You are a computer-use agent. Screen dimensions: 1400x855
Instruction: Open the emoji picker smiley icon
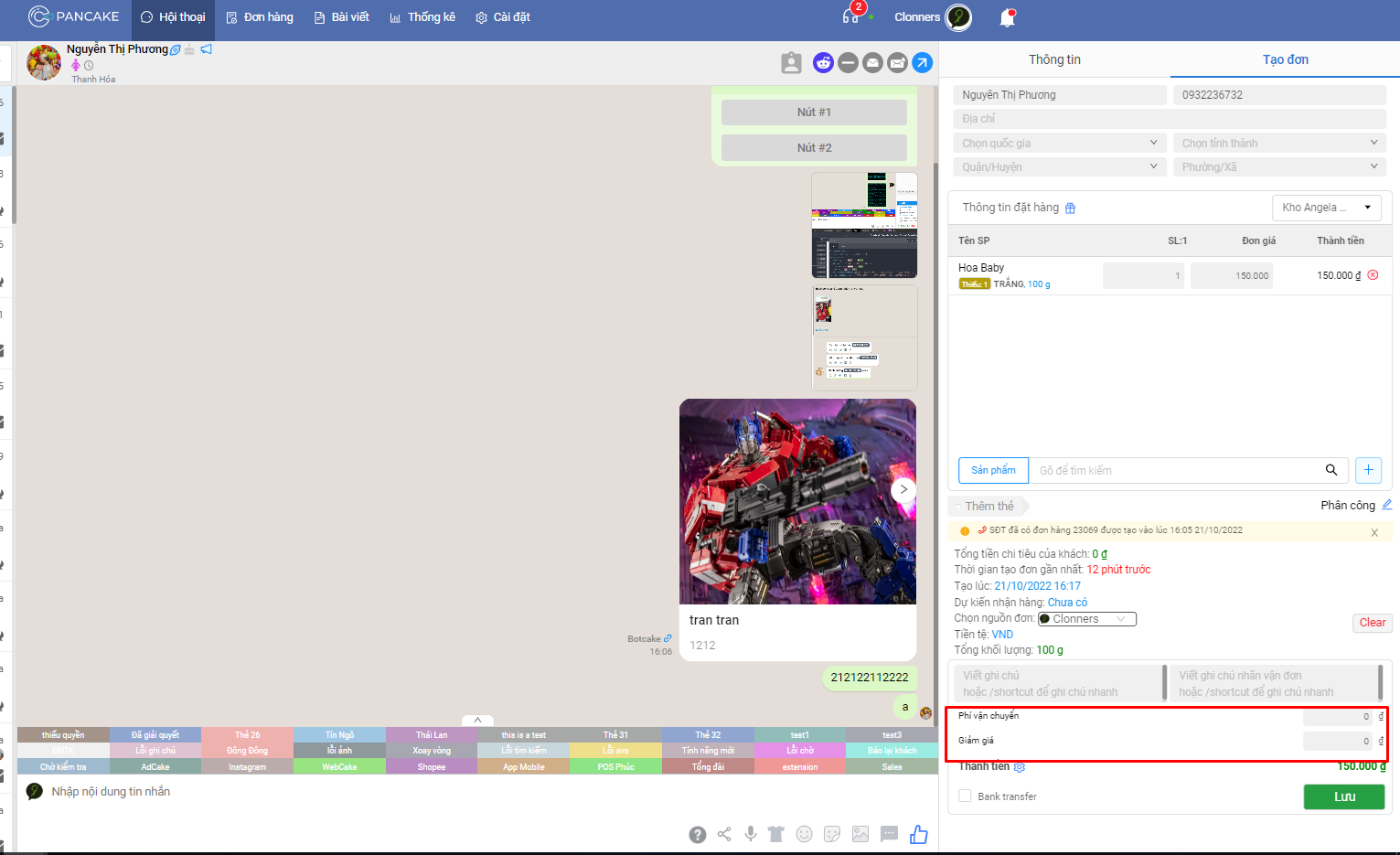[804, 834]
